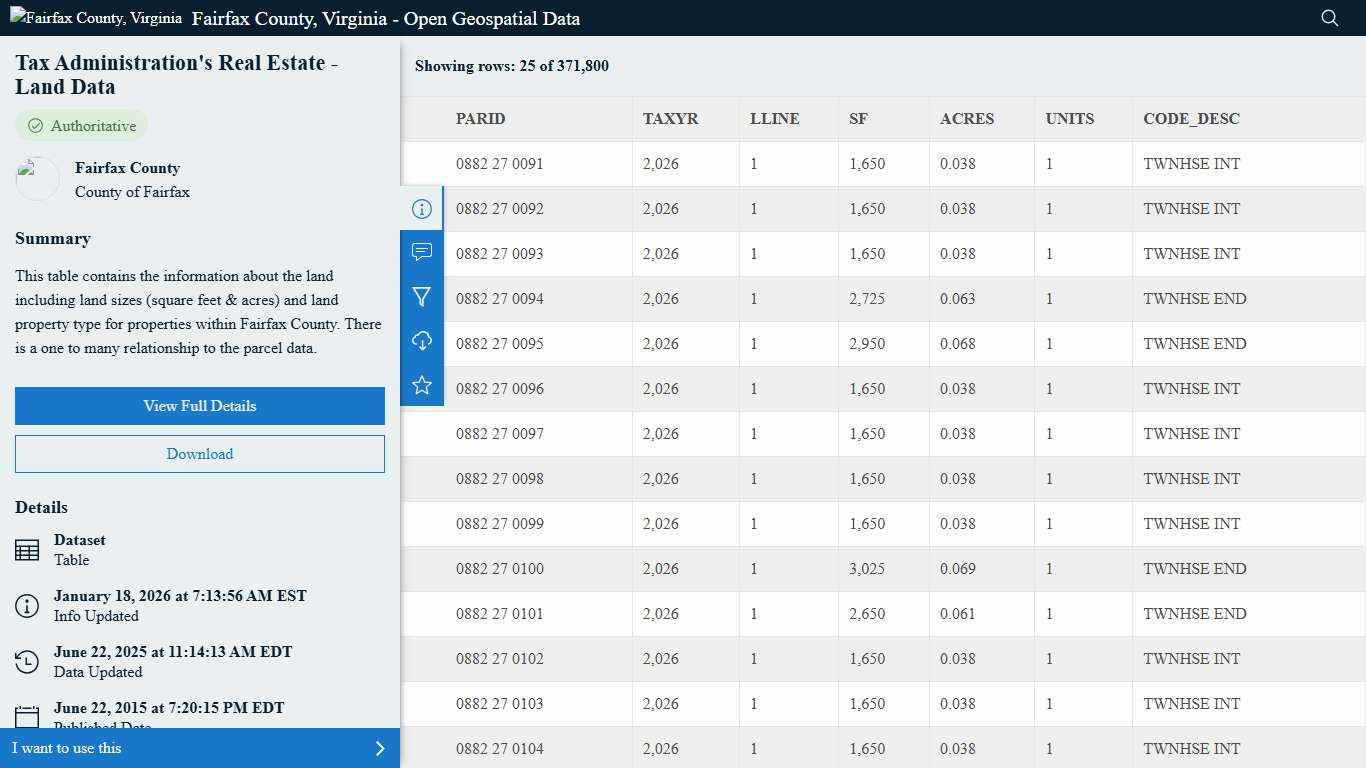Click the Fairfax County avatar image

tap(36, 179)
